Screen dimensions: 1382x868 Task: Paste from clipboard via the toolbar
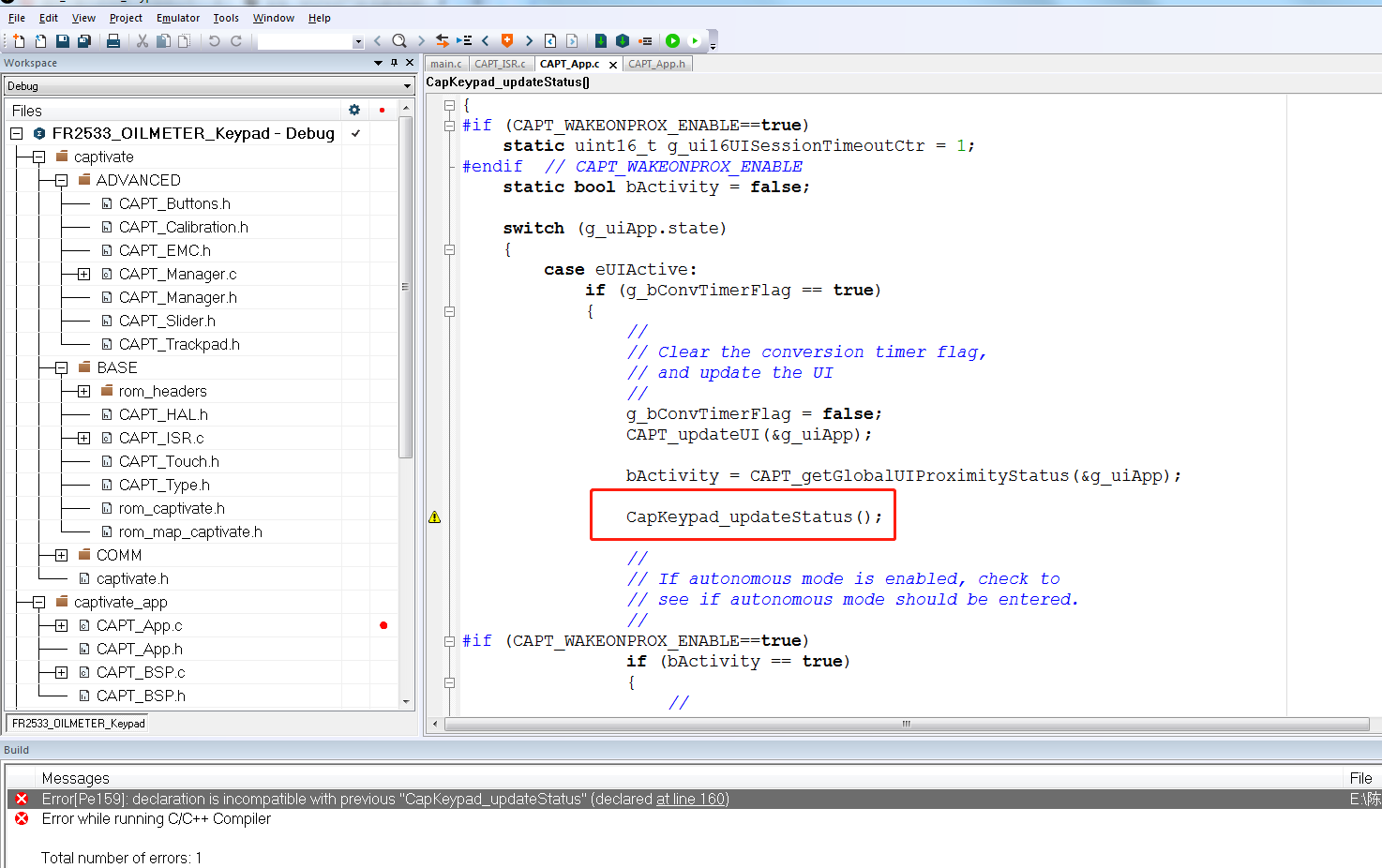[x=185, y=40]
